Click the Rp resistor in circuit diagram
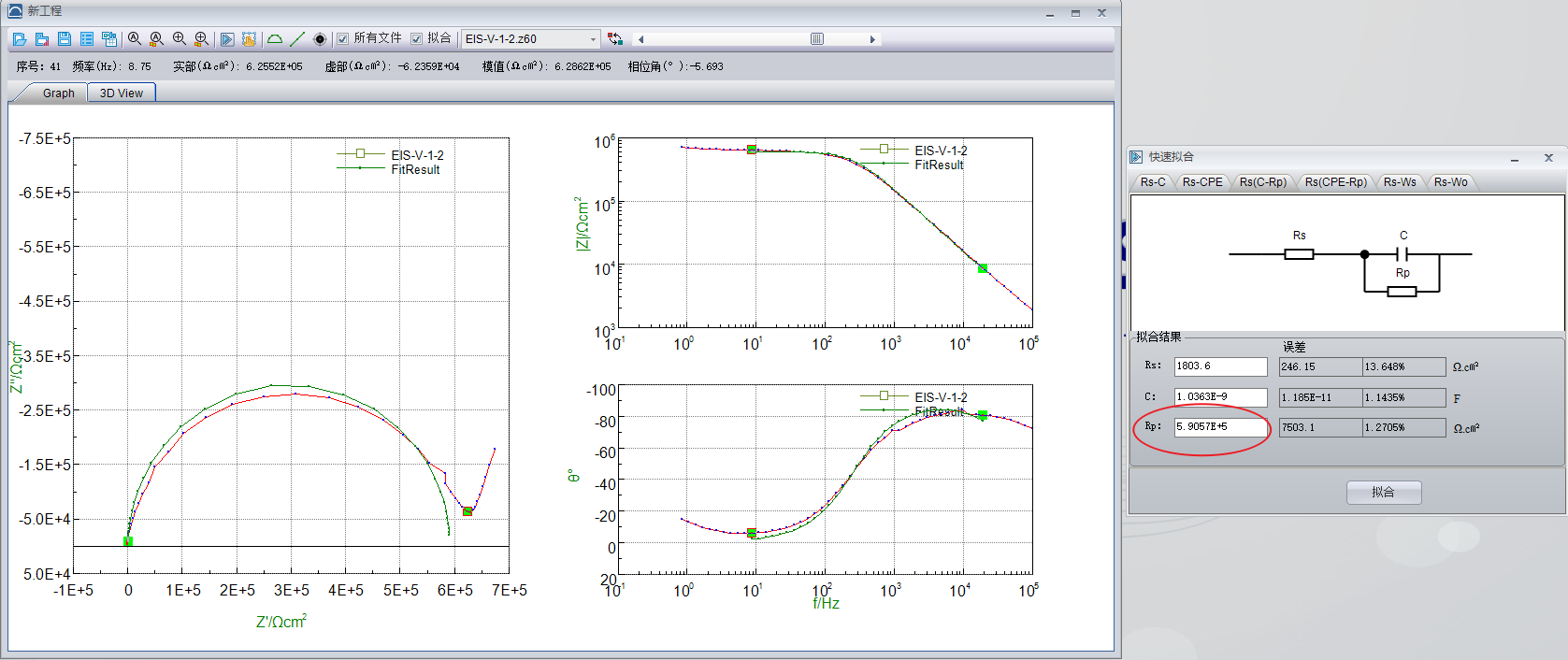Screen dimensions: 1568x660 [x=1402, y=292]
